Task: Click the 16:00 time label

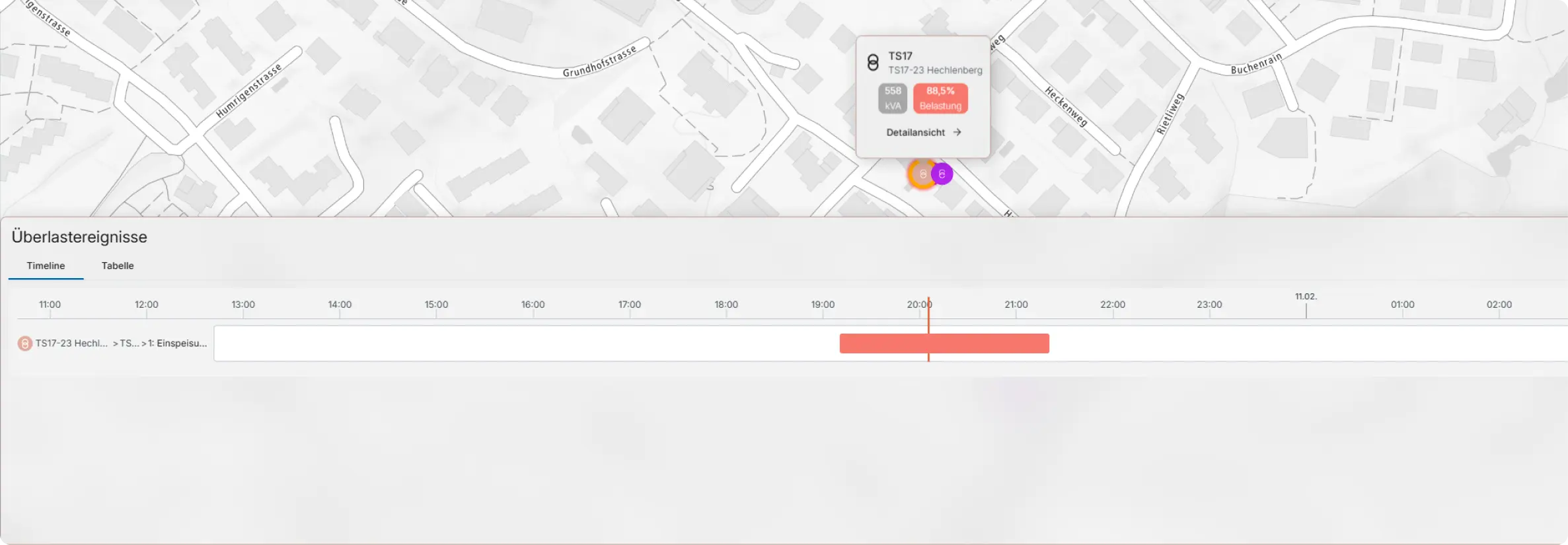Action: click(x=533, y=305)
